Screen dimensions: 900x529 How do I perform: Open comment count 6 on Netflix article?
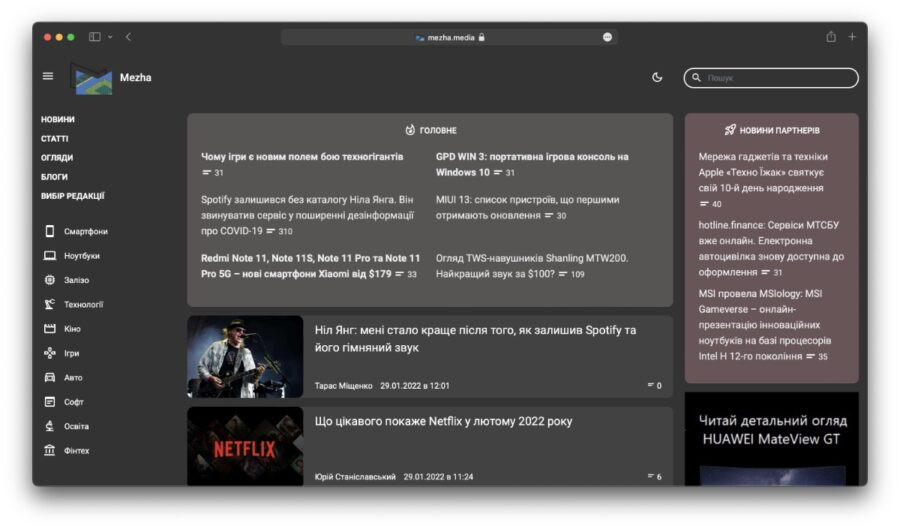(655, 476)
